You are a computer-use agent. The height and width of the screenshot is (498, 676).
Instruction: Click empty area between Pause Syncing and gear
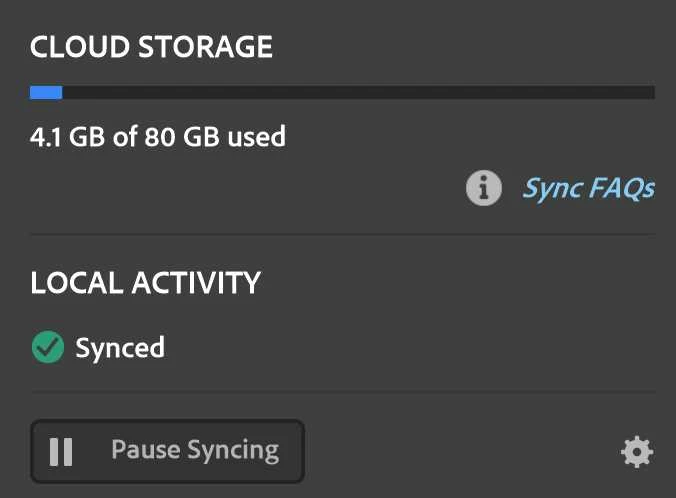click(x=460, y=452)
